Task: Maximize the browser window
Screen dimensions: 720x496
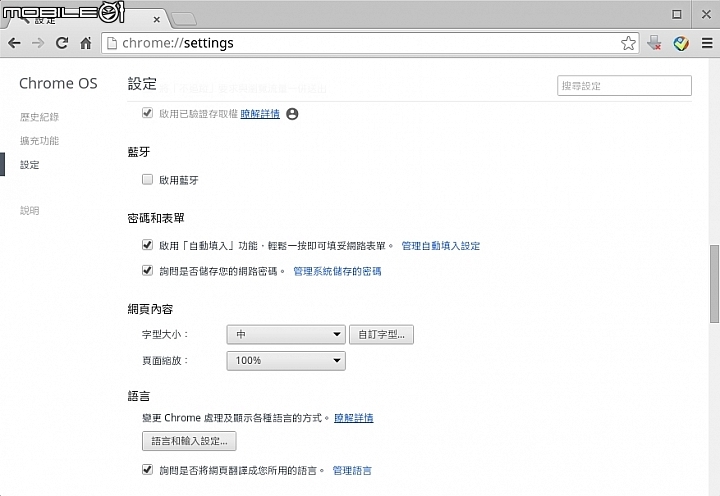Action: (676, 14)
